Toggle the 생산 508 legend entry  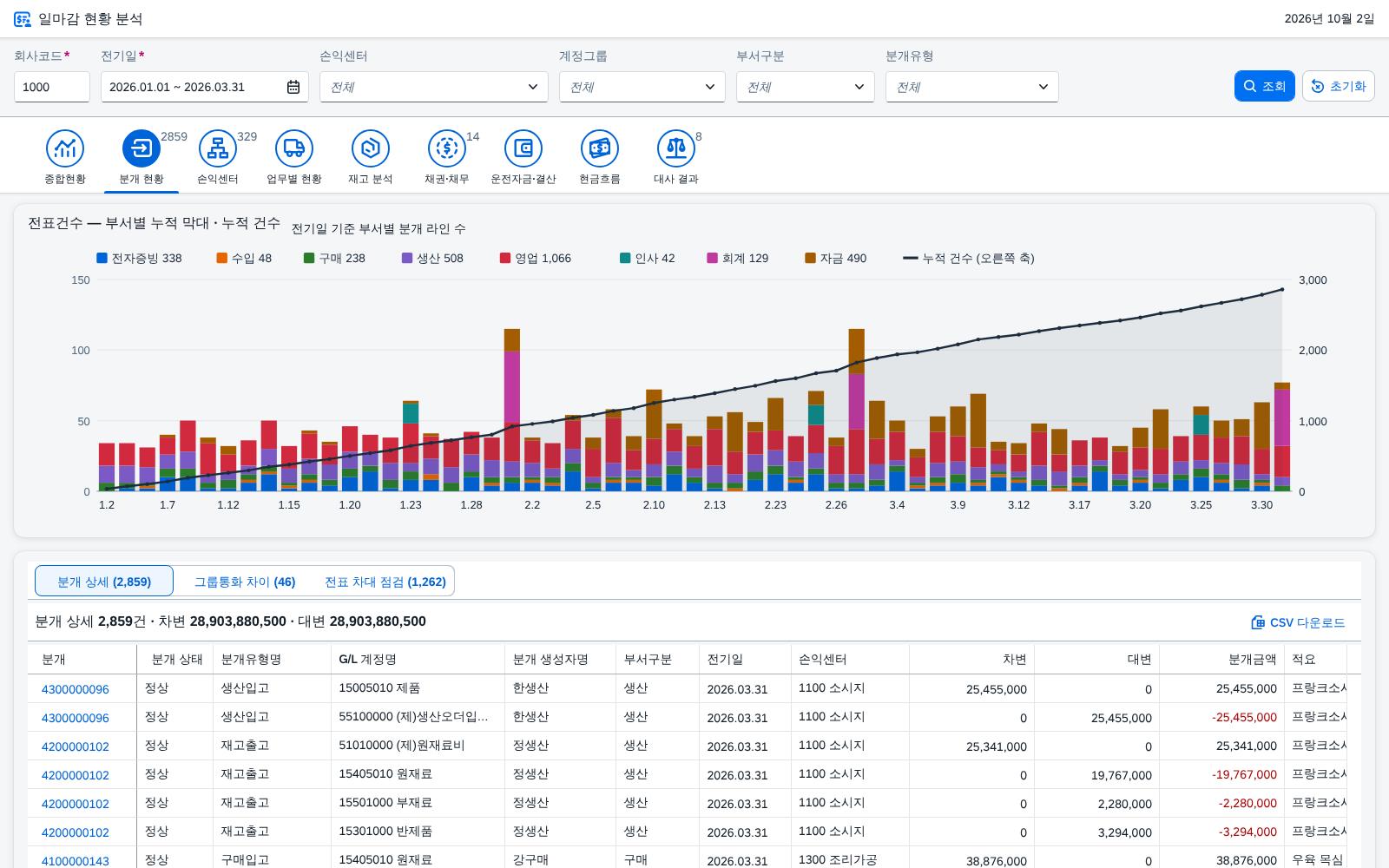click(432, 258)
